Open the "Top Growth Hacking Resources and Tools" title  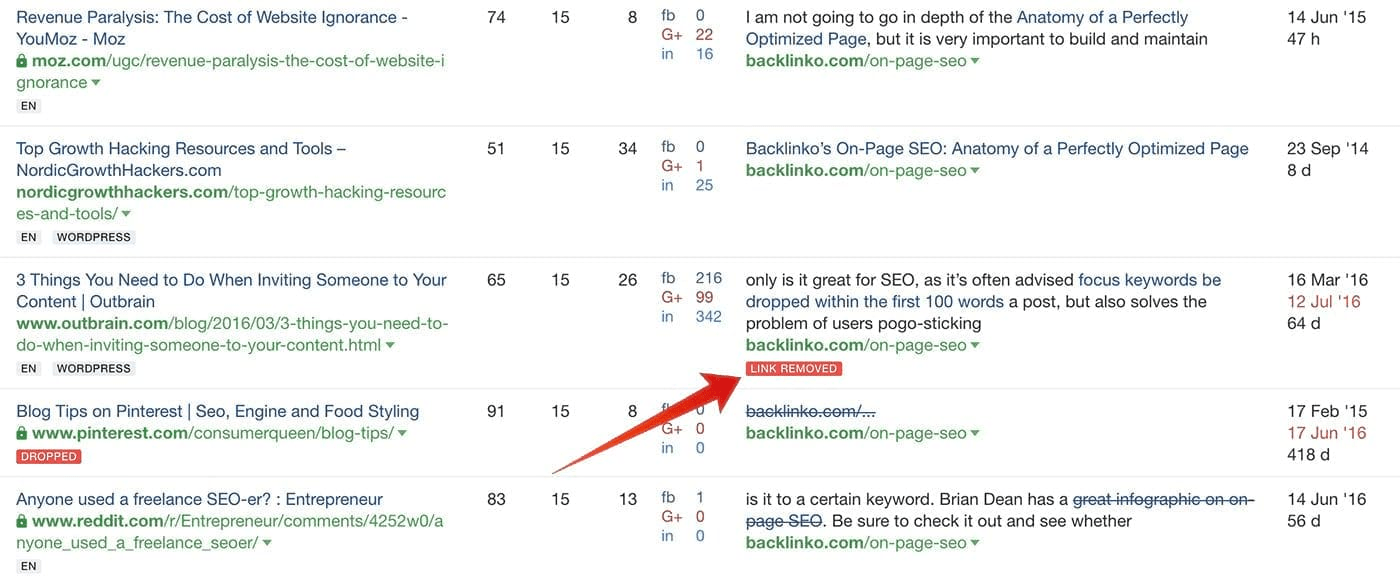point(181,149)
